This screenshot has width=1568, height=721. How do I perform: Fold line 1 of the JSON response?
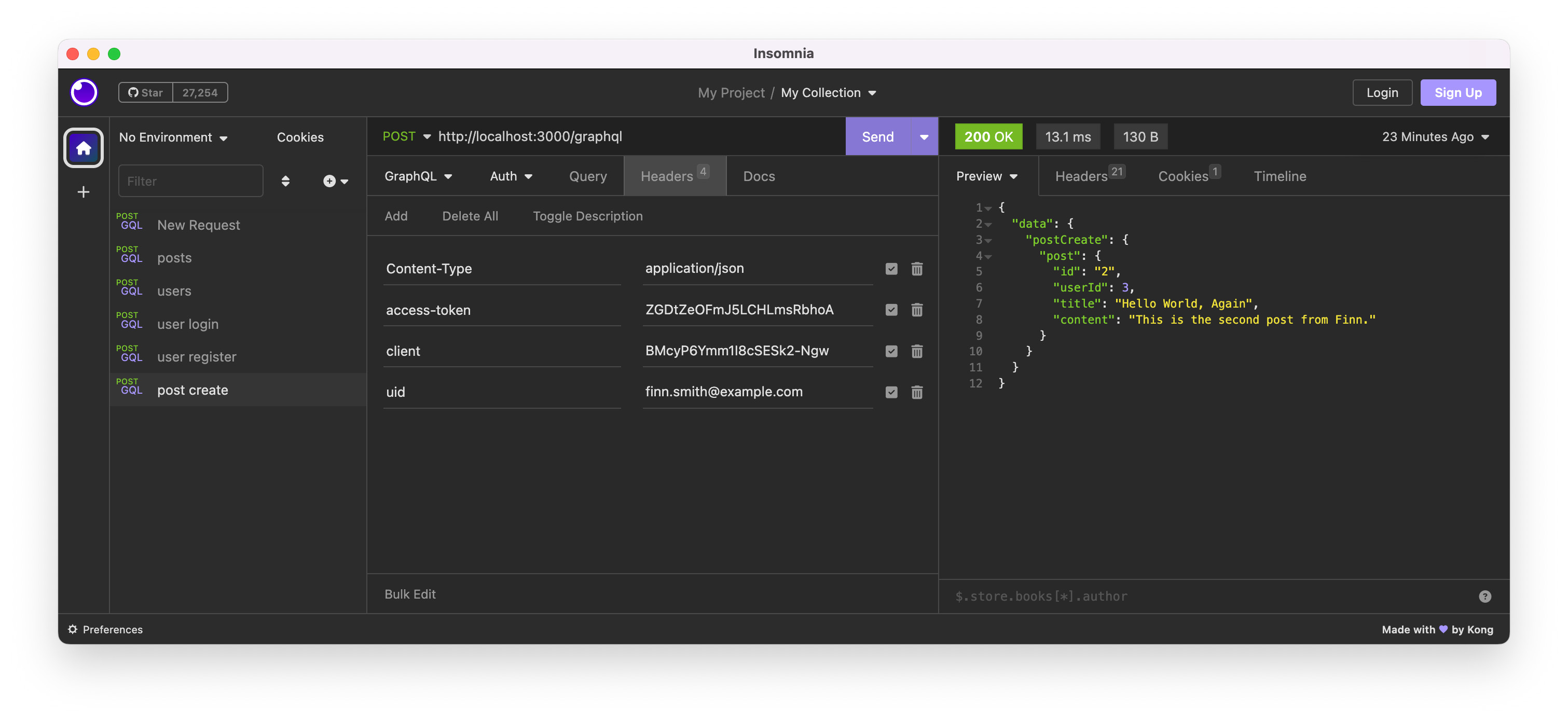(x=988, y=208)
